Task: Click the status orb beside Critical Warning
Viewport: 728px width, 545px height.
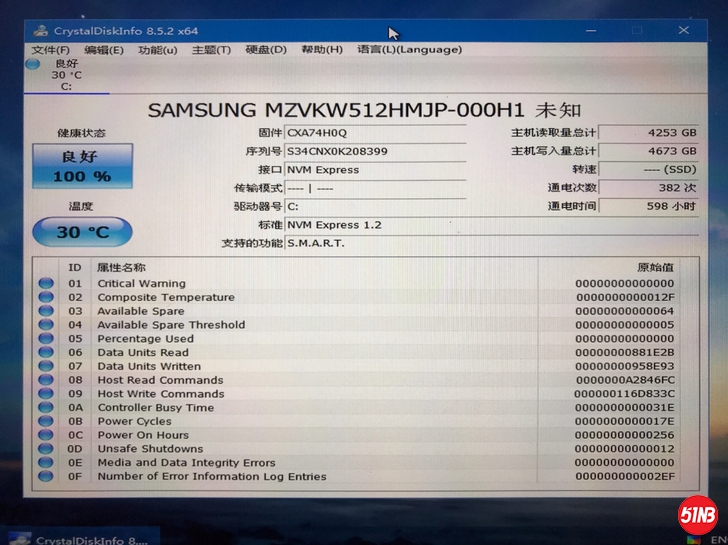Action: click(x=46, y=283)
